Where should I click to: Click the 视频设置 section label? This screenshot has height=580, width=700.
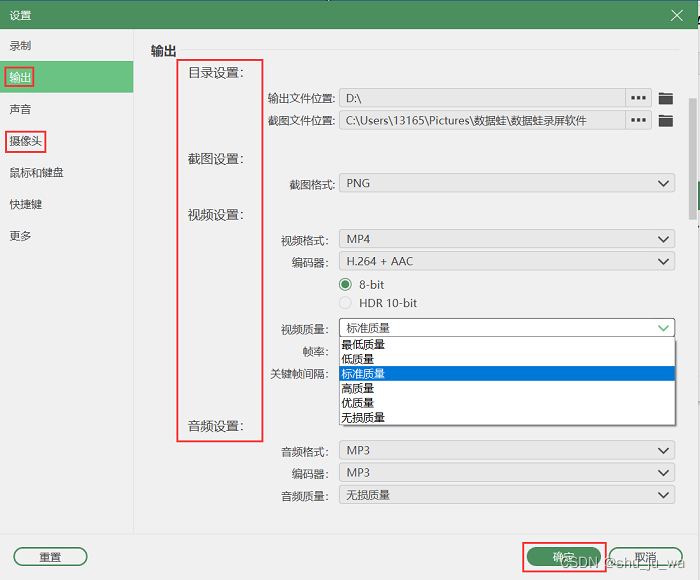(216, 215)
